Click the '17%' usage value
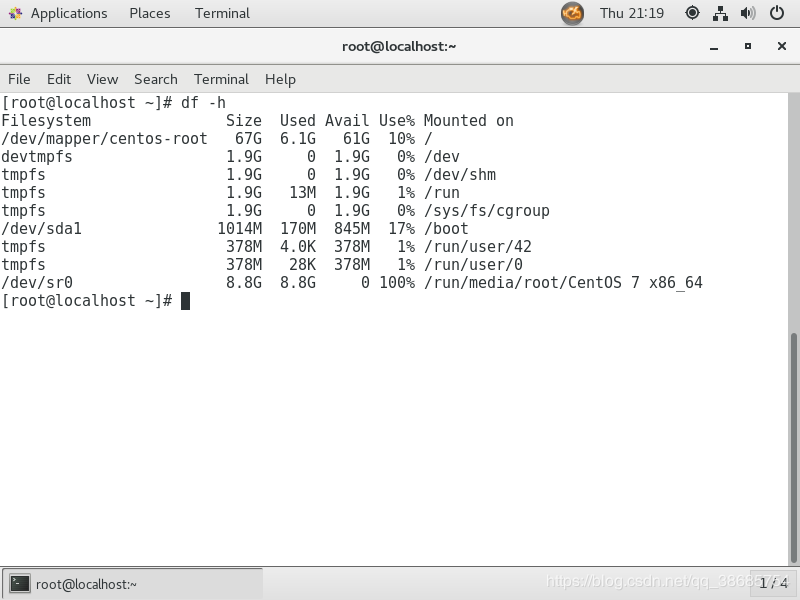800x600 pixels. (402, 229)
